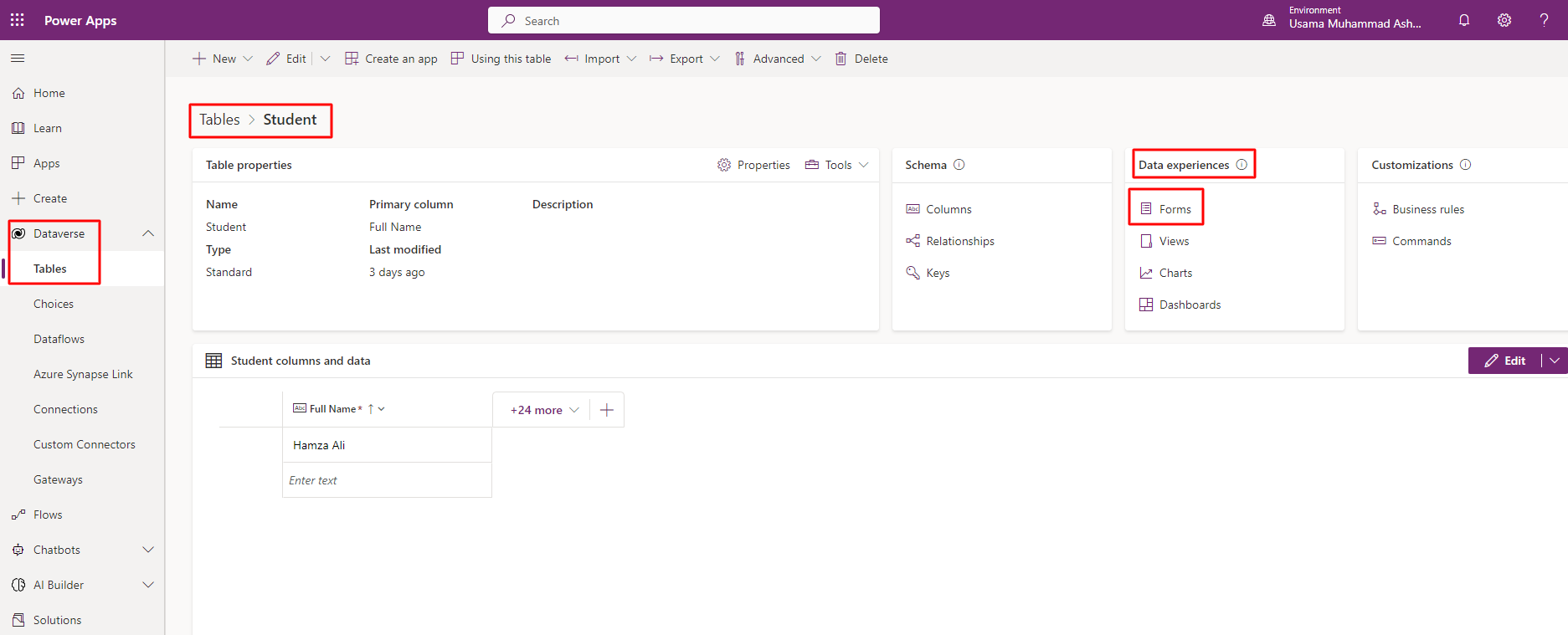Click the notifications bell icon
The height and width of the screenshot is (635, 1568).
coord(1464,20)
